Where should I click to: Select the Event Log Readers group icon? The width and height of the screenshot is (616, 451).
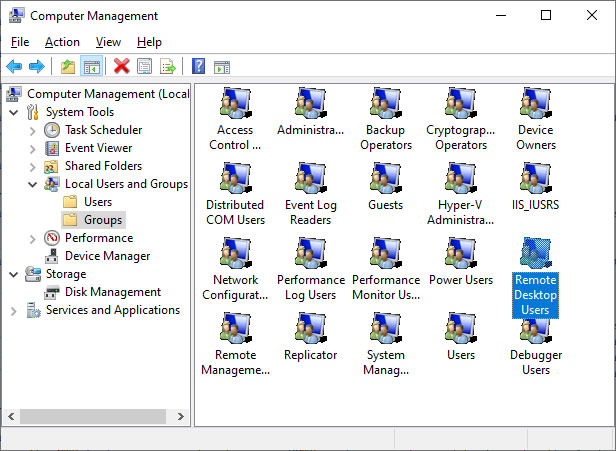click(x=310, y=178)
